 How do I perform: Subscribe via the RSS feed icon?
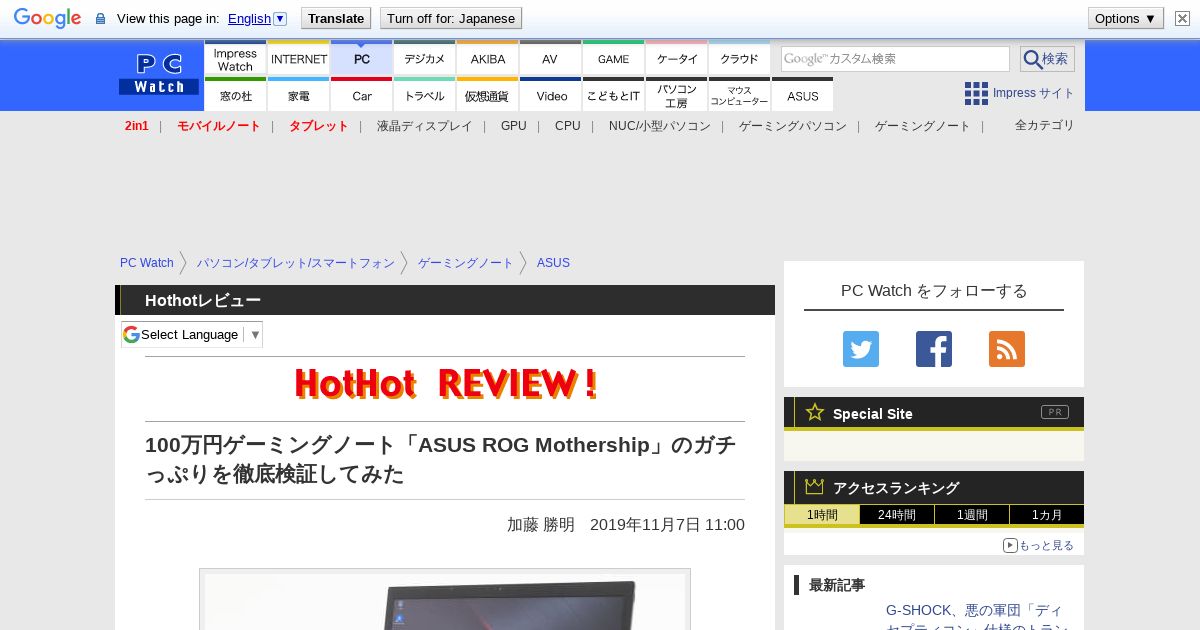click(1007, 349)
